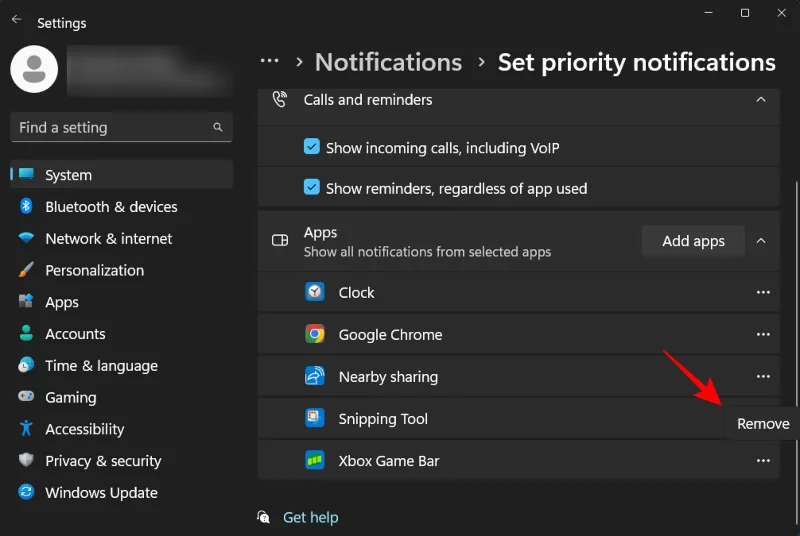800x536 pixels.
Task: Click the Snipping Tool app icon
Action: [315, 418]
